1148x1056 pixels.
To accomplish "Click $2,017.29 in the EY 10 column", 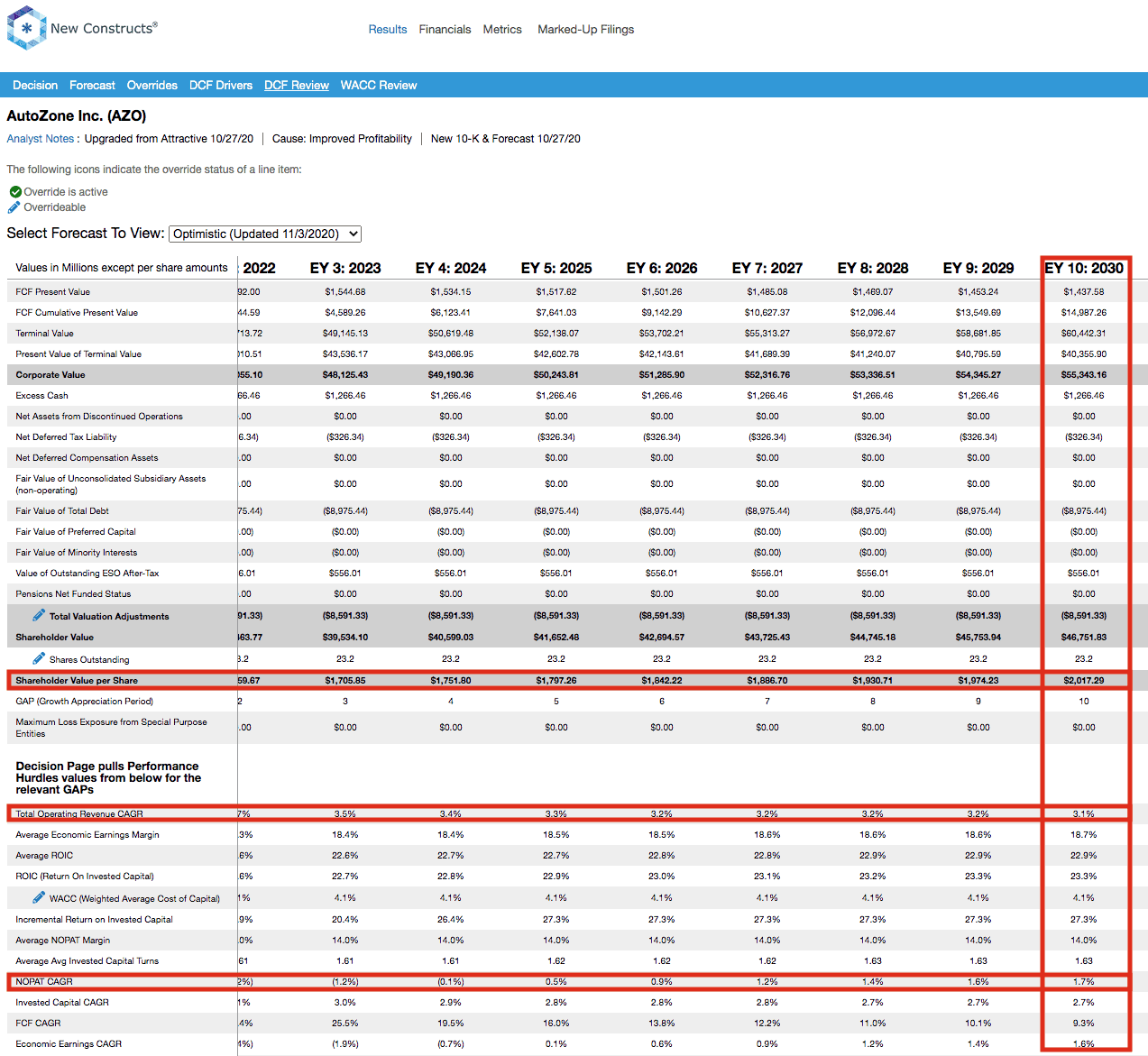I will click(x=1084, y=681).
